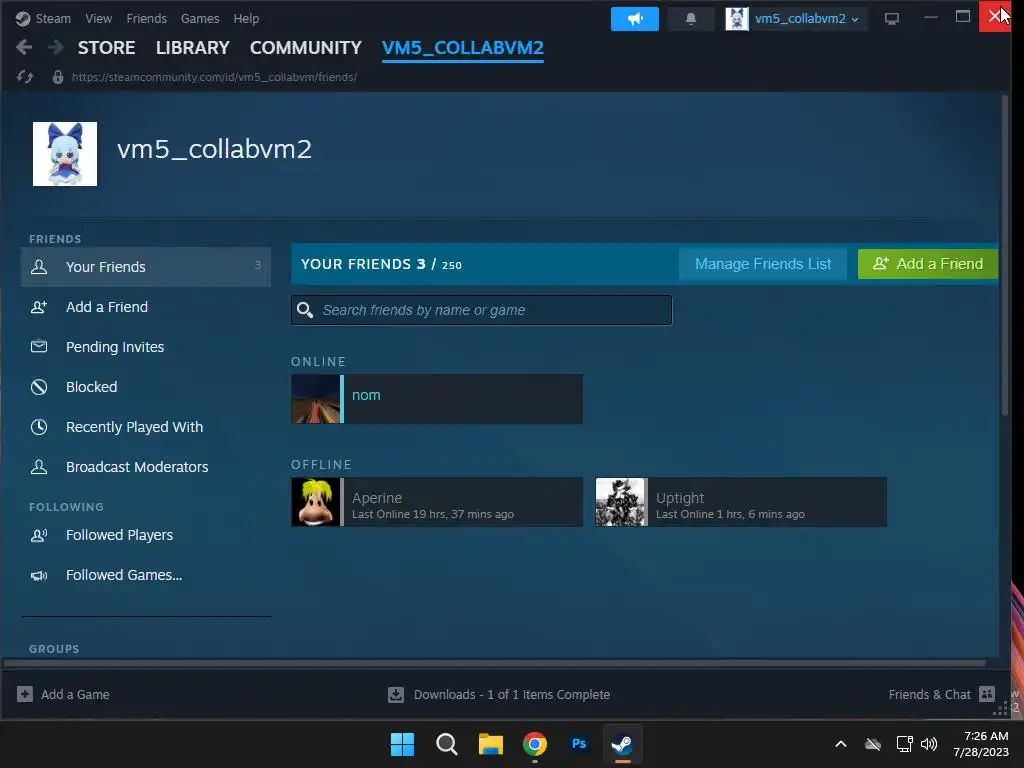Open the Help menu
This screenshot has height=768, width=1024.
coord(246,18)
